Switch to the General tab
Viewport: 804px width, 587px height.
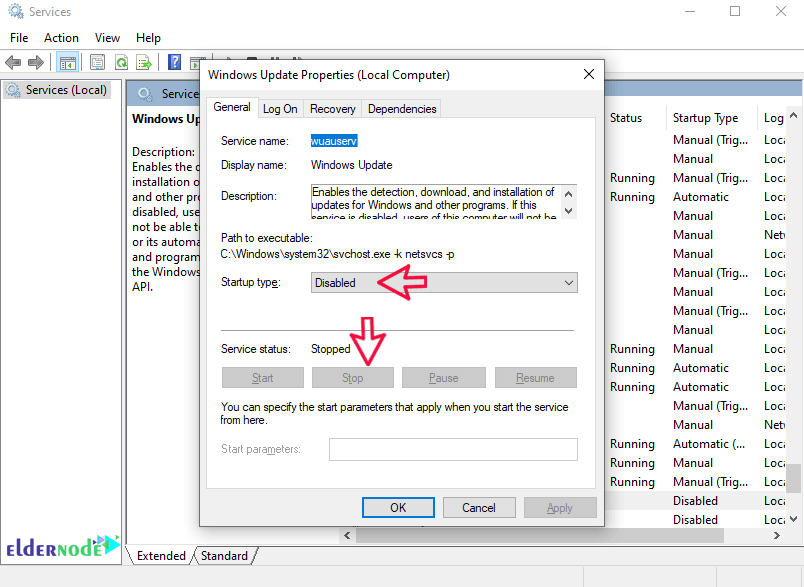(x=232, y=107)
